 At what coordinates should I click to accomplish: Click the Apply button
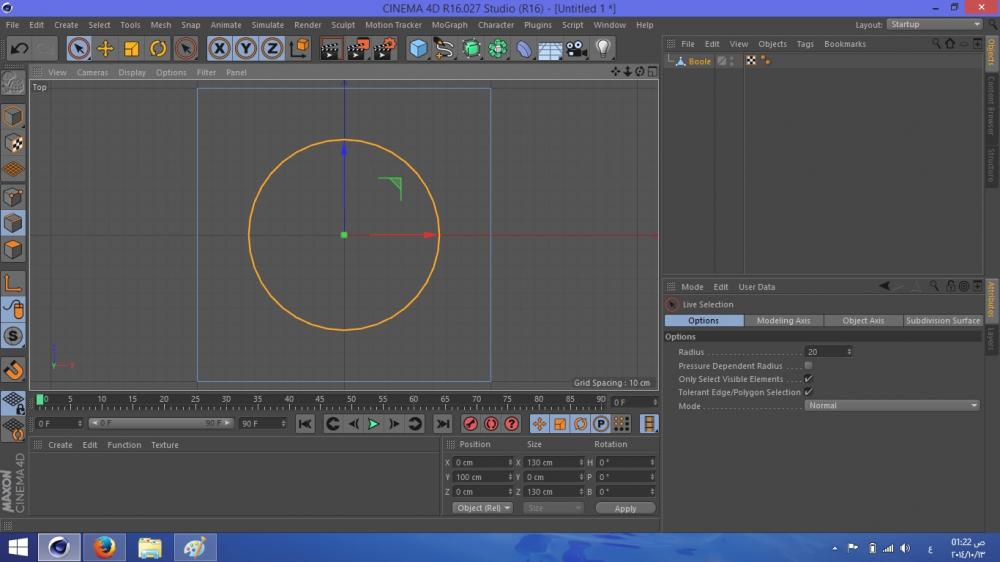(625, 508)
